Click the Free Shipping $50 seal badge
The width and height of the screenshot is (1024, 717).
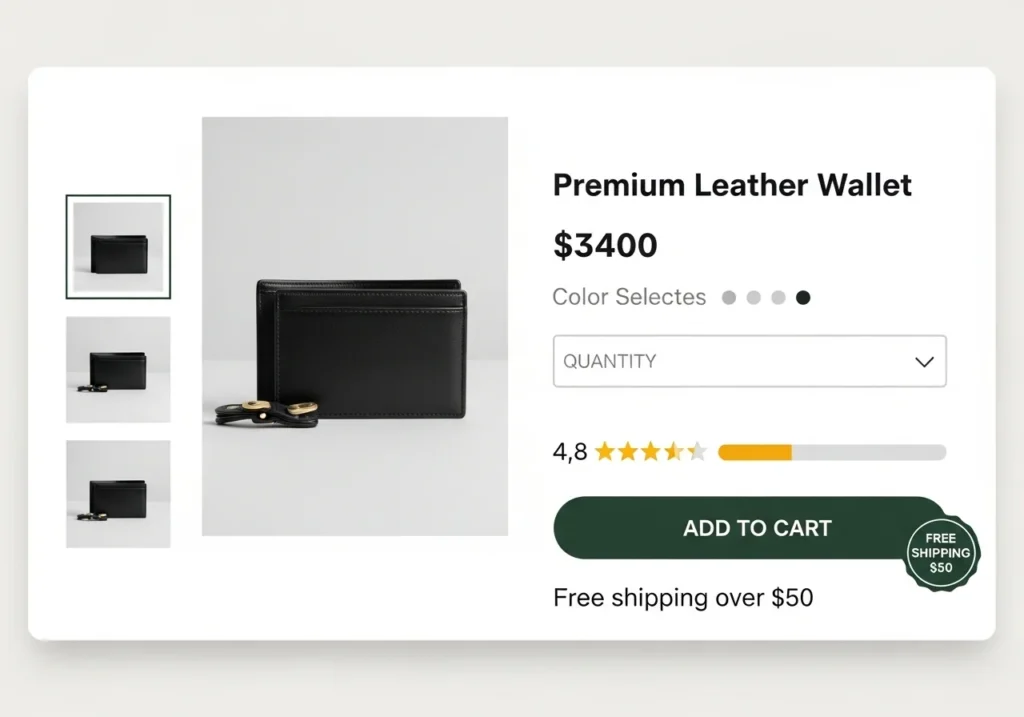tap(941, 553)
